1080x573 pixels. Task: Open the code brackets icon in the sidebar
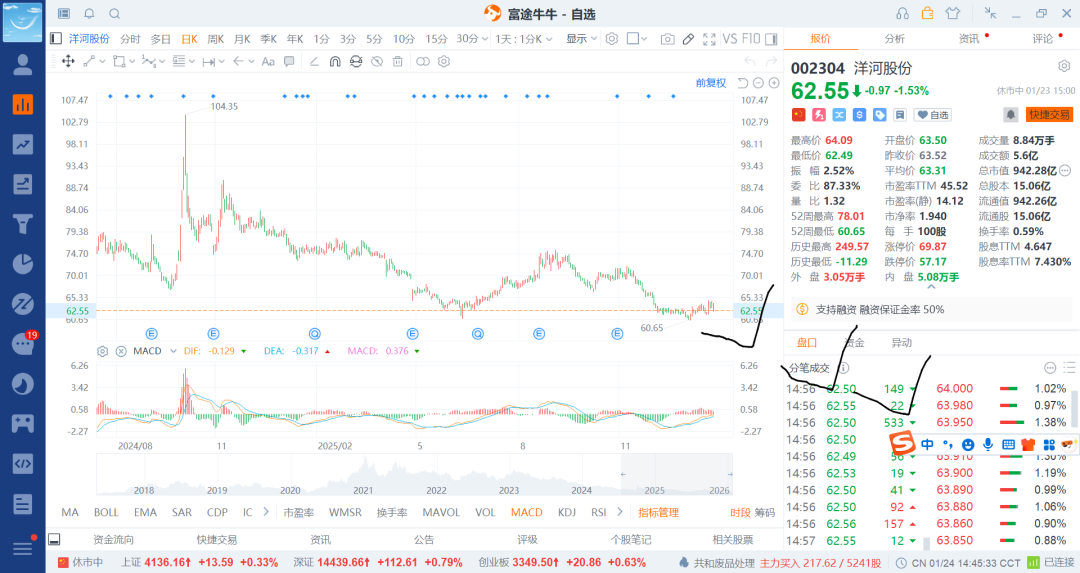tap(23, 463)
